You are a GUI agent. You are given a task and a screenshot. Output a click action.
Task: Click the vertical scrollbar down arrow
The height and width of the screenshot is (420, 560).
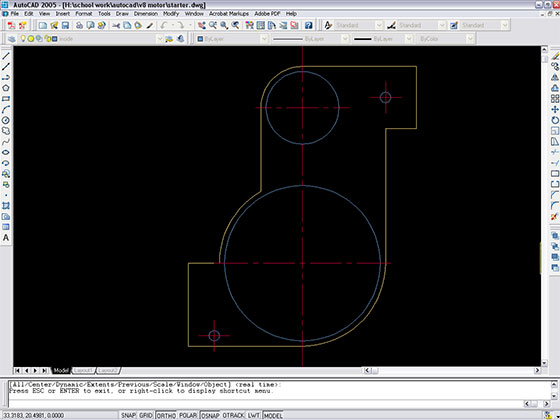click(x=544, y=363)
